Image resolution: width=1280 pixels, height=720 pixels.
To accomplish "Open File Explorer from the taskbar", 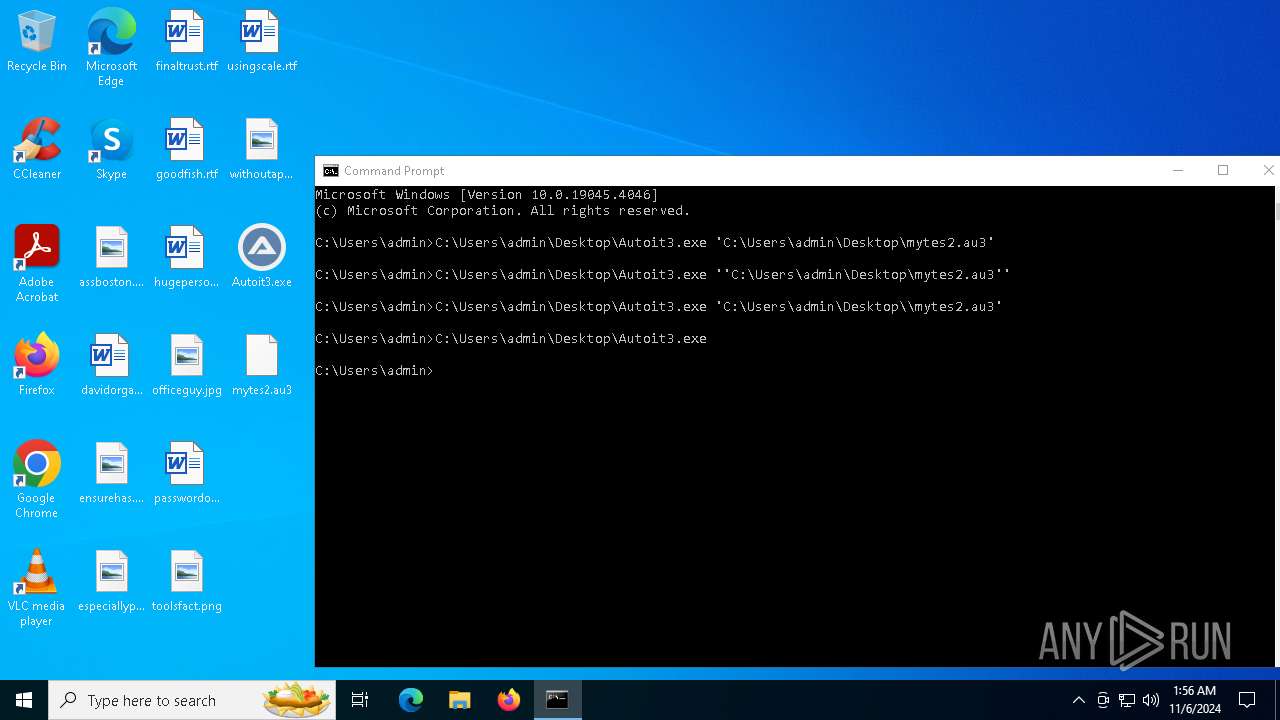I will (460, 700).
